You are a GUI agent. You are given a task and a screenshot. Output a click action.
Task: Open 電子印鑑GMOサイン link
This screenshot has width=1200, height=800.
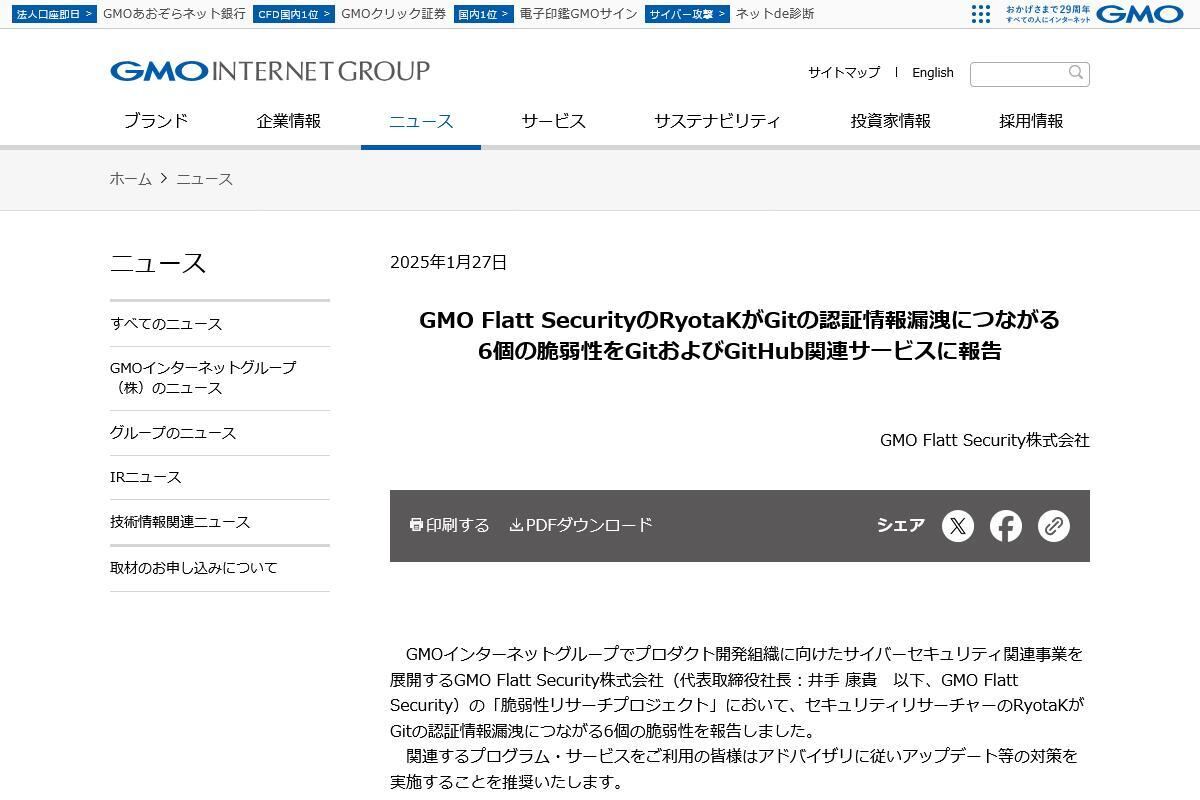(579, 14)
